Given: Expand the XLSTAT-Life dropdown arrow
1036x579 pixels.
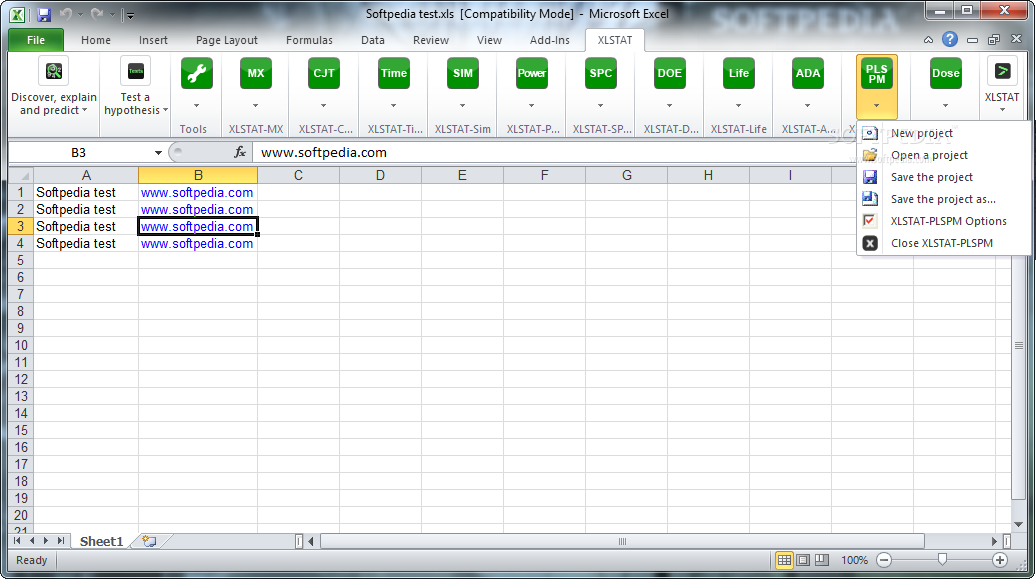Looking at the screenshot, I should click(739, 106).
